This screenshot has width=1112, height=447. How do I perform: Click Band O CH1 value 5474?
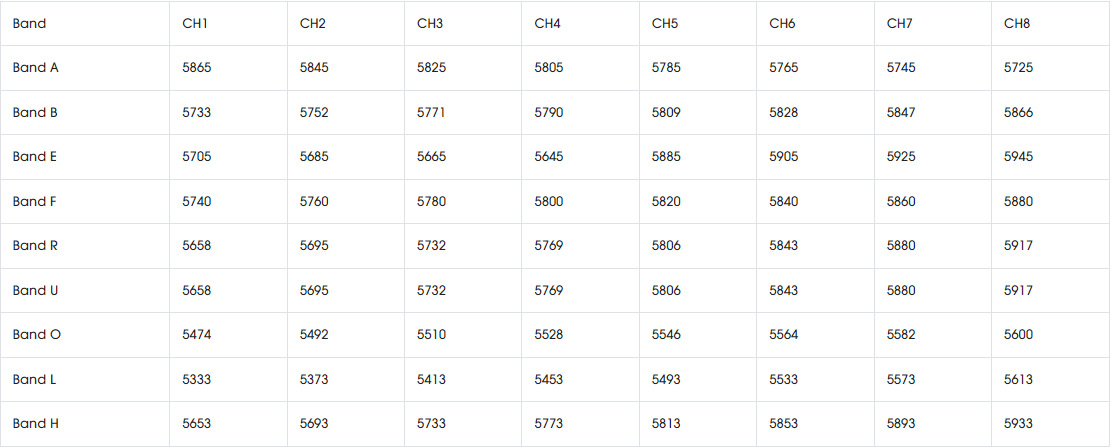[x=196, y=335]
